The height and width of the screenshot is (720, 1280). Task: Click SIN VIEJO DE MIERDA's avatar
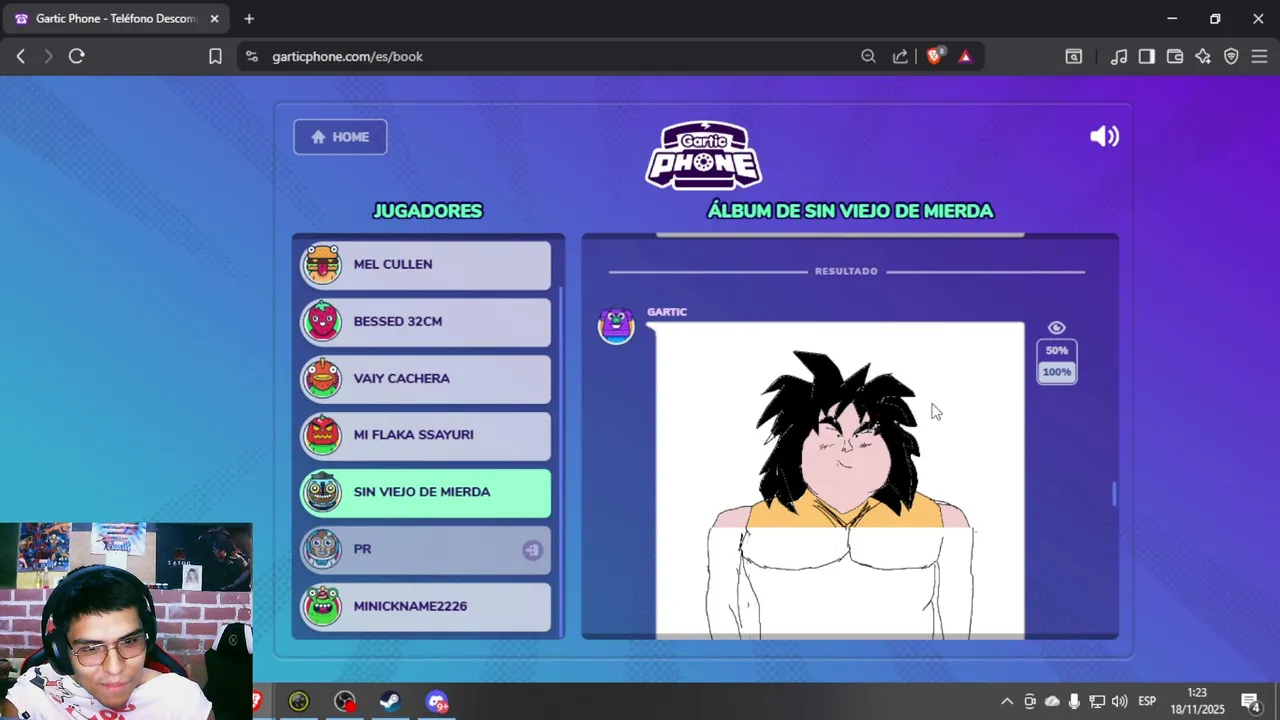pyautogui.click(x=322, y=491)
